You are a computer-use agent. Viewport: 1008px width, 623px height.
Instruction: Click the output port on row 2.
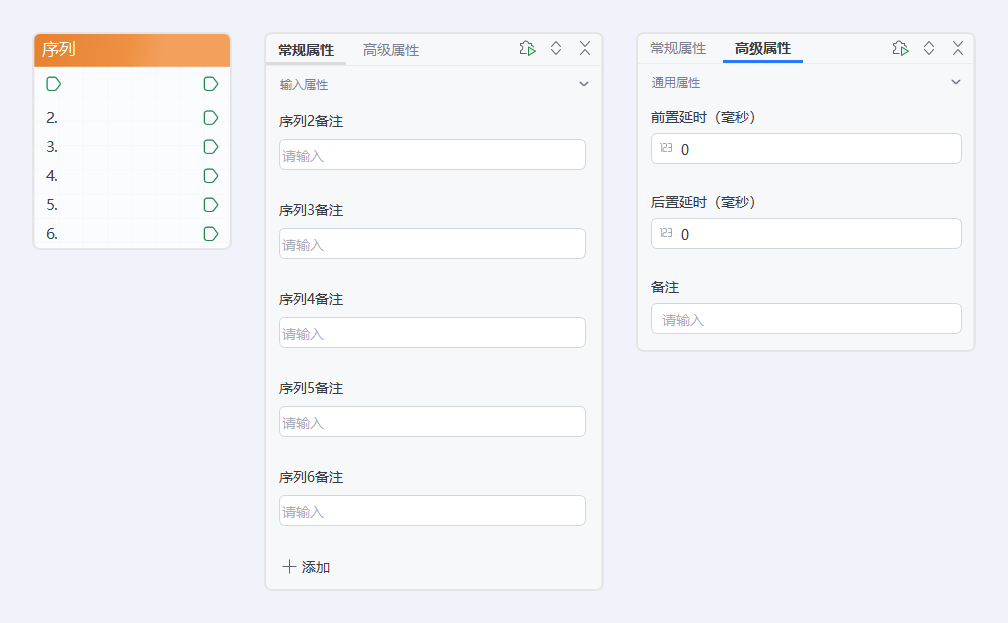[211, 118]
